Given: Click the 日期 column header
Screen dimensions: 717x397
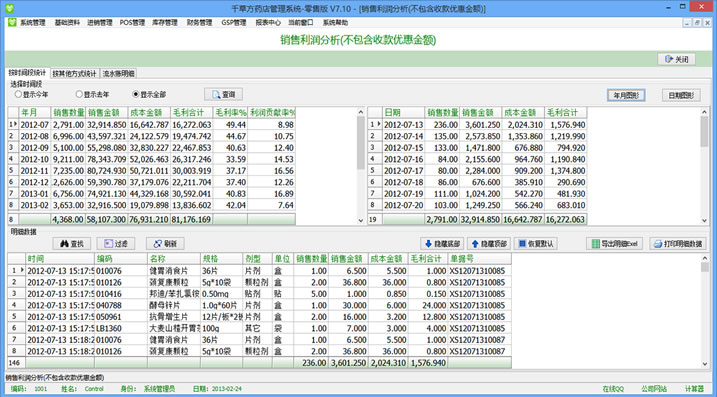Looking at the screenshot, I should [x=403, y=113].
